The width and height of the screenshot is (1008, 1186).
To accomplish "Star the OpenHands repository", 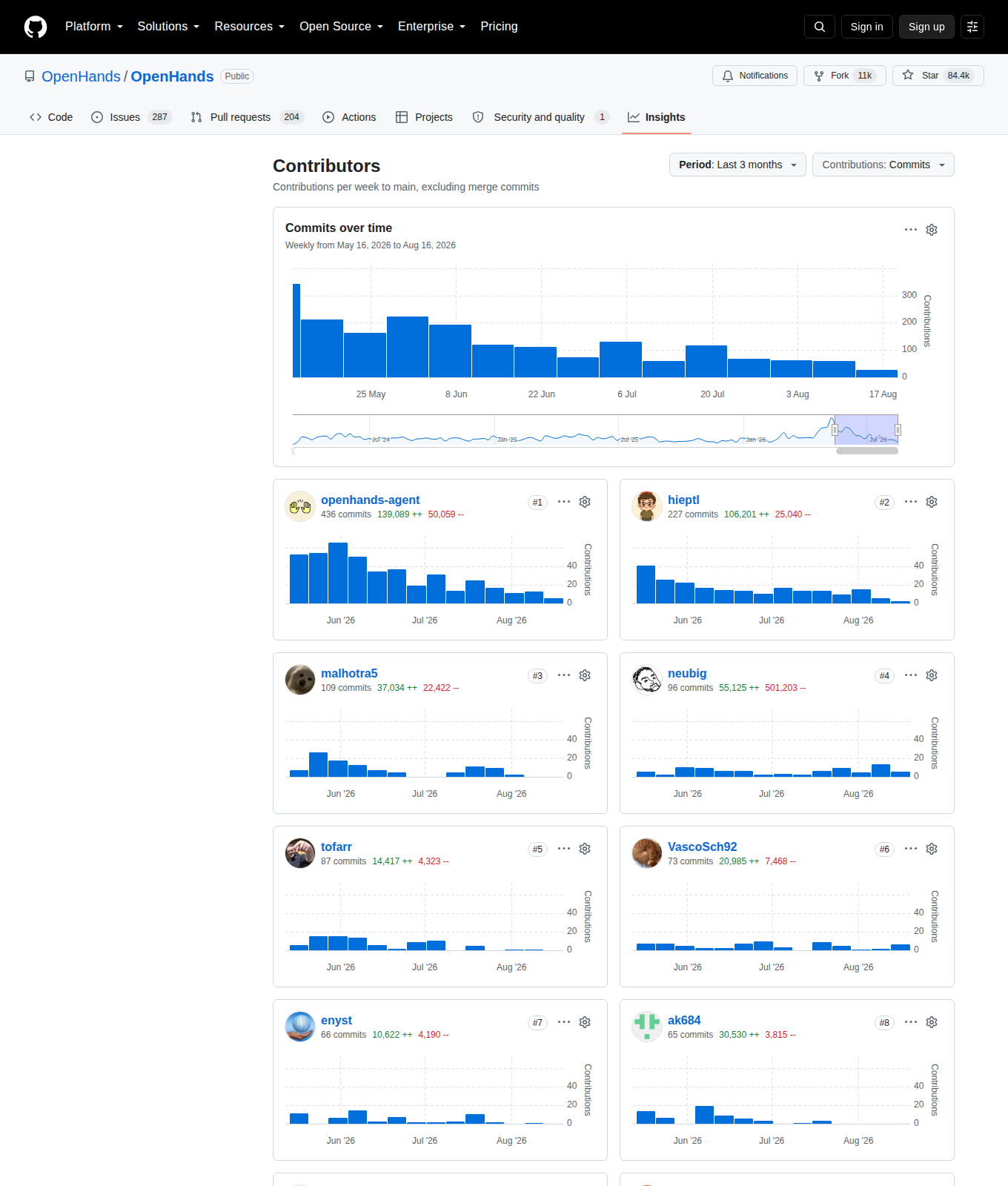I will pos(938,76).
